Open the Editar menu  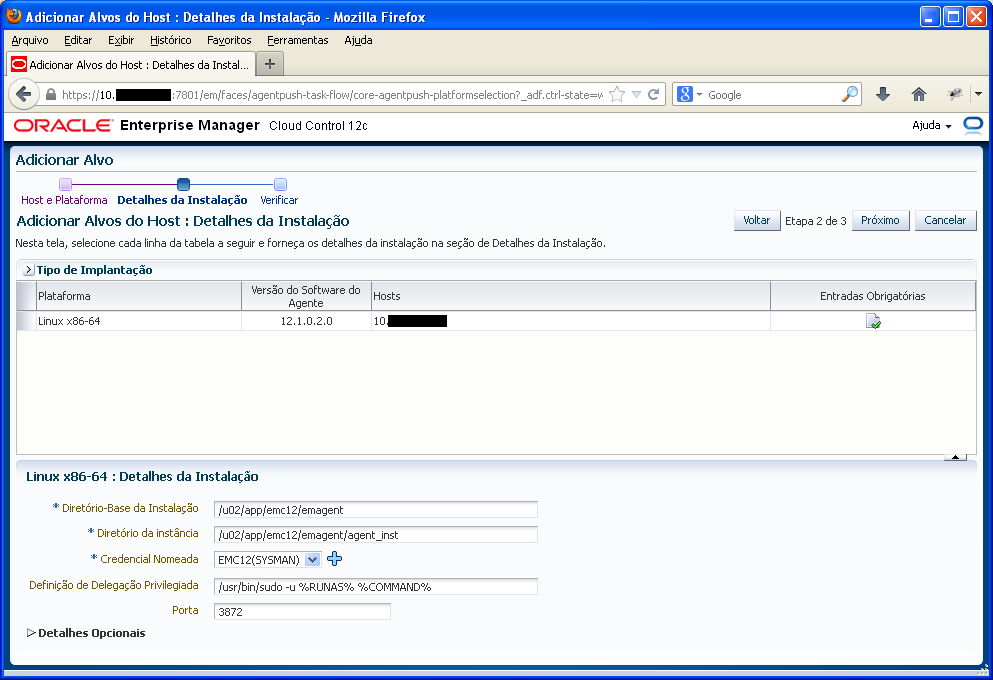(x=78, y=40)
